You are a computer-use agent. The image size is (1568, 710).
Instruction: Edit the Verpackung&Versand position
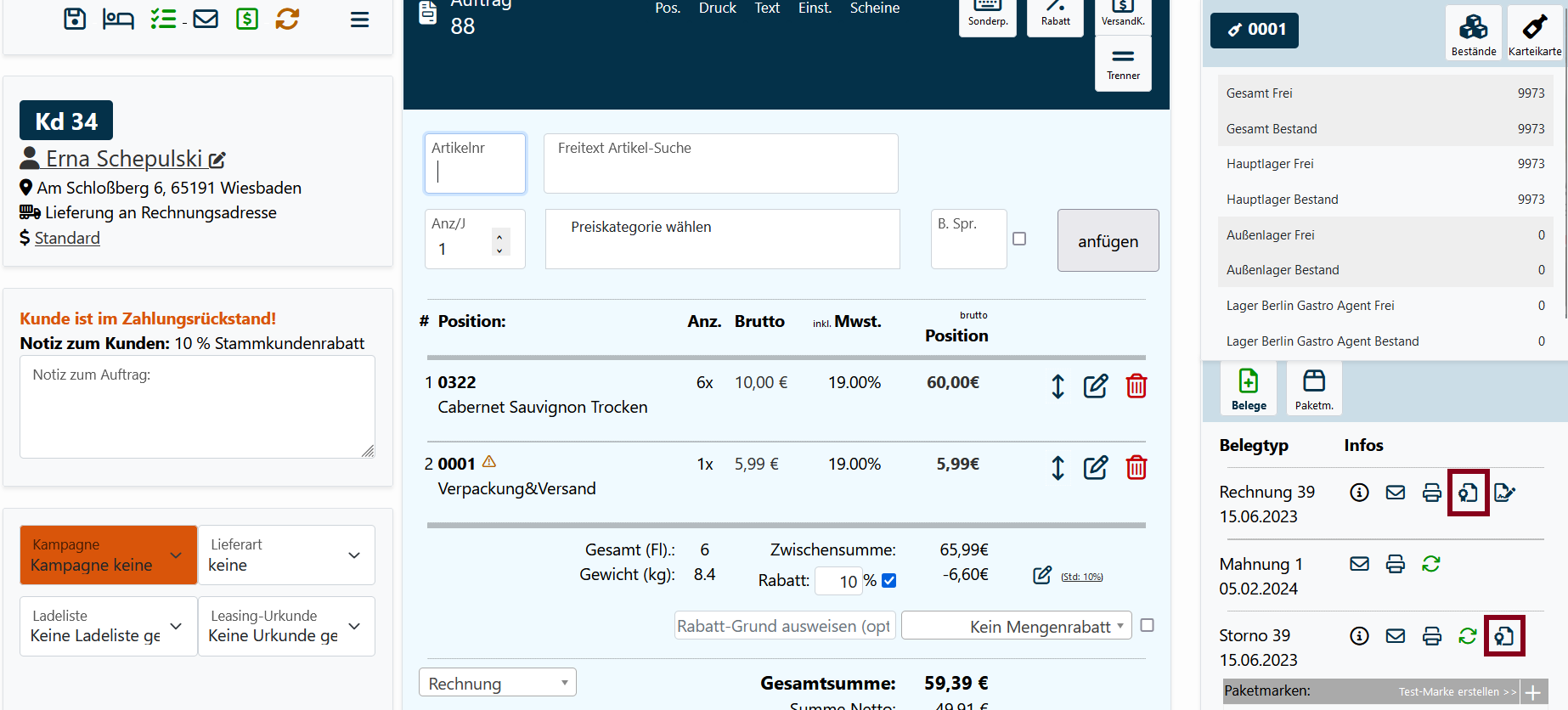point(1095,468)
